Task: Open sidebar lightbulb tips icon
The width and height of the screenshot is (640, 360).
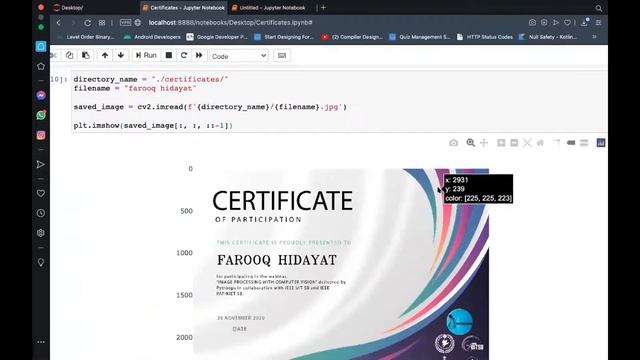Action: pos(41,262)
